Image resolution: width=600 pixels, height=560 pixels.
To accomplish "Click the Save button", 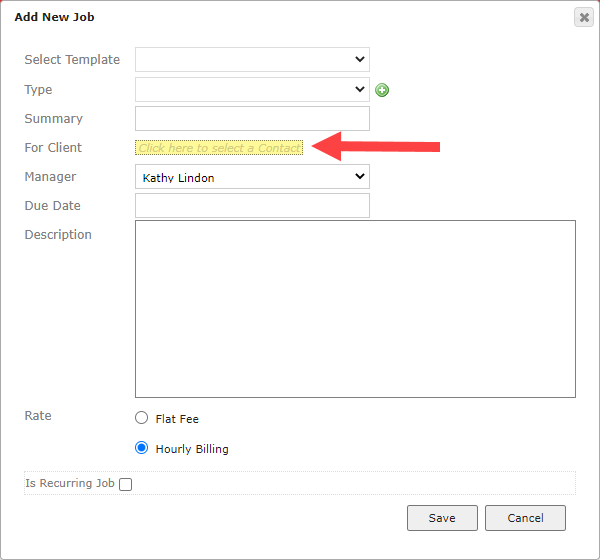I will click(x=442, y=518).
